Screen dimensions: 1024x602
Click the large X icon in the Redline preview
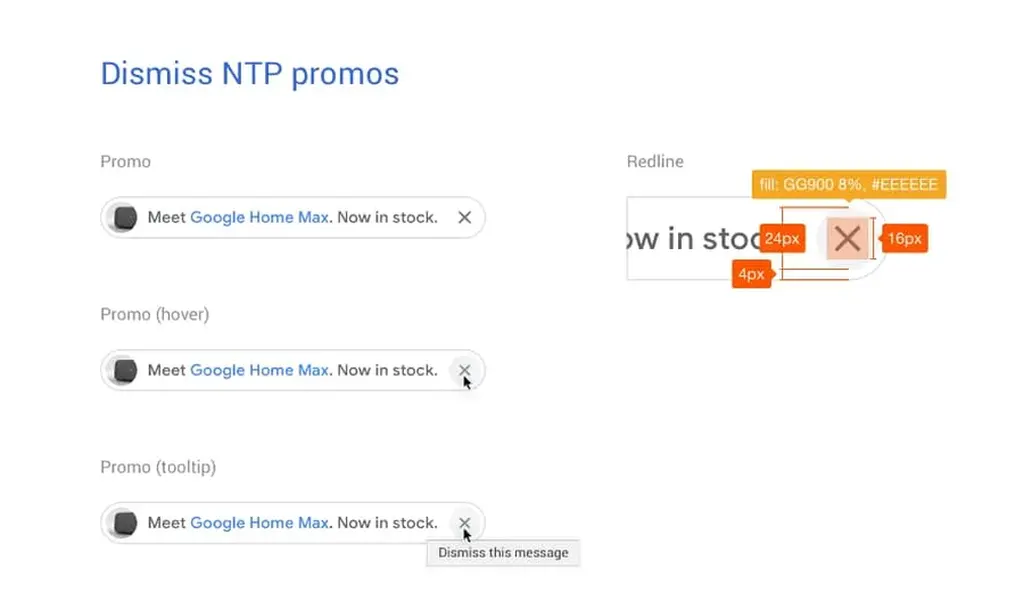click(x=847, y=238)
